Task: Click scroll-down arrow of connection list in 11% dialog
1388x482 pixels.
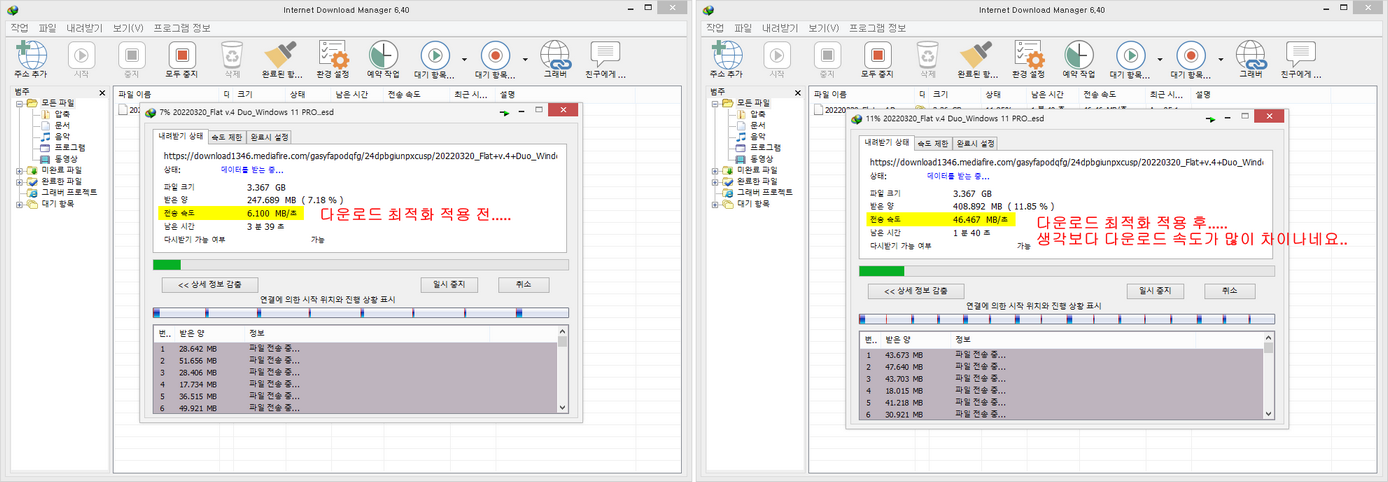Action: coord(1269,414)
